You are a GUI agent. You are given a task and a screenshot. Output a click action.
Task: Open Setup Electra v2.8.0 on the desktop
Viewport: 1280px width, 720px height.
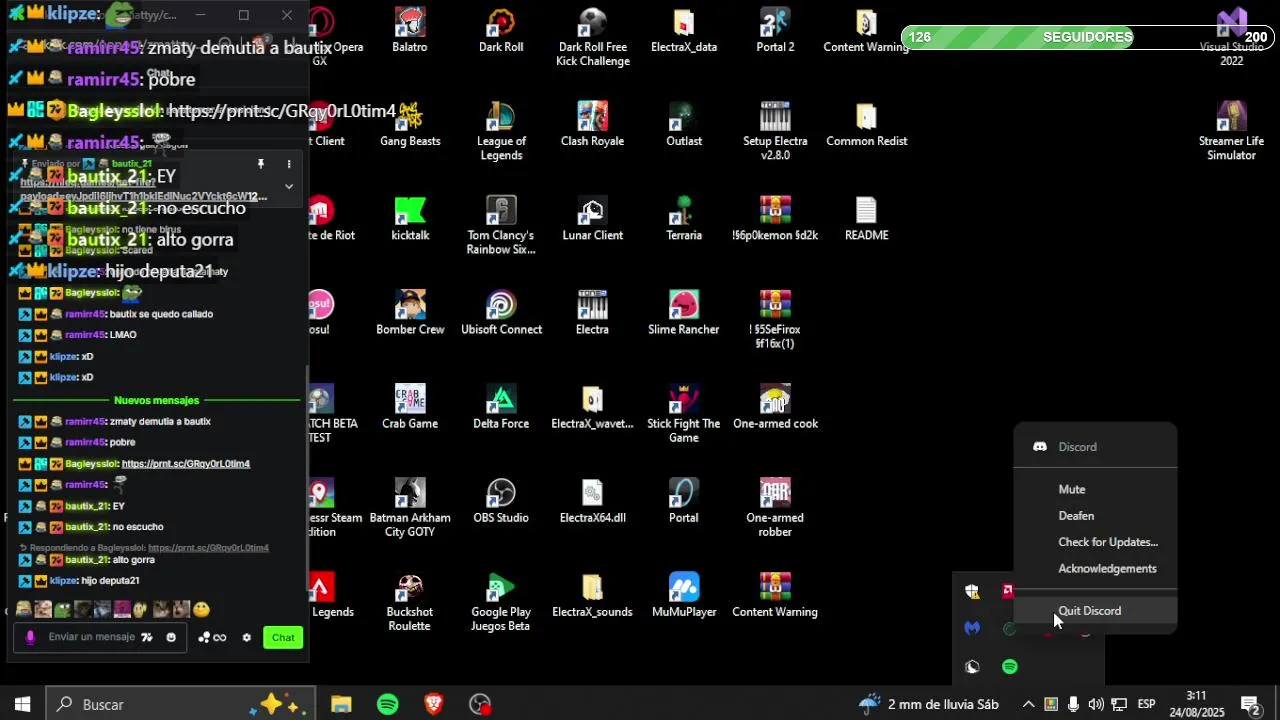tap(775, 131)
